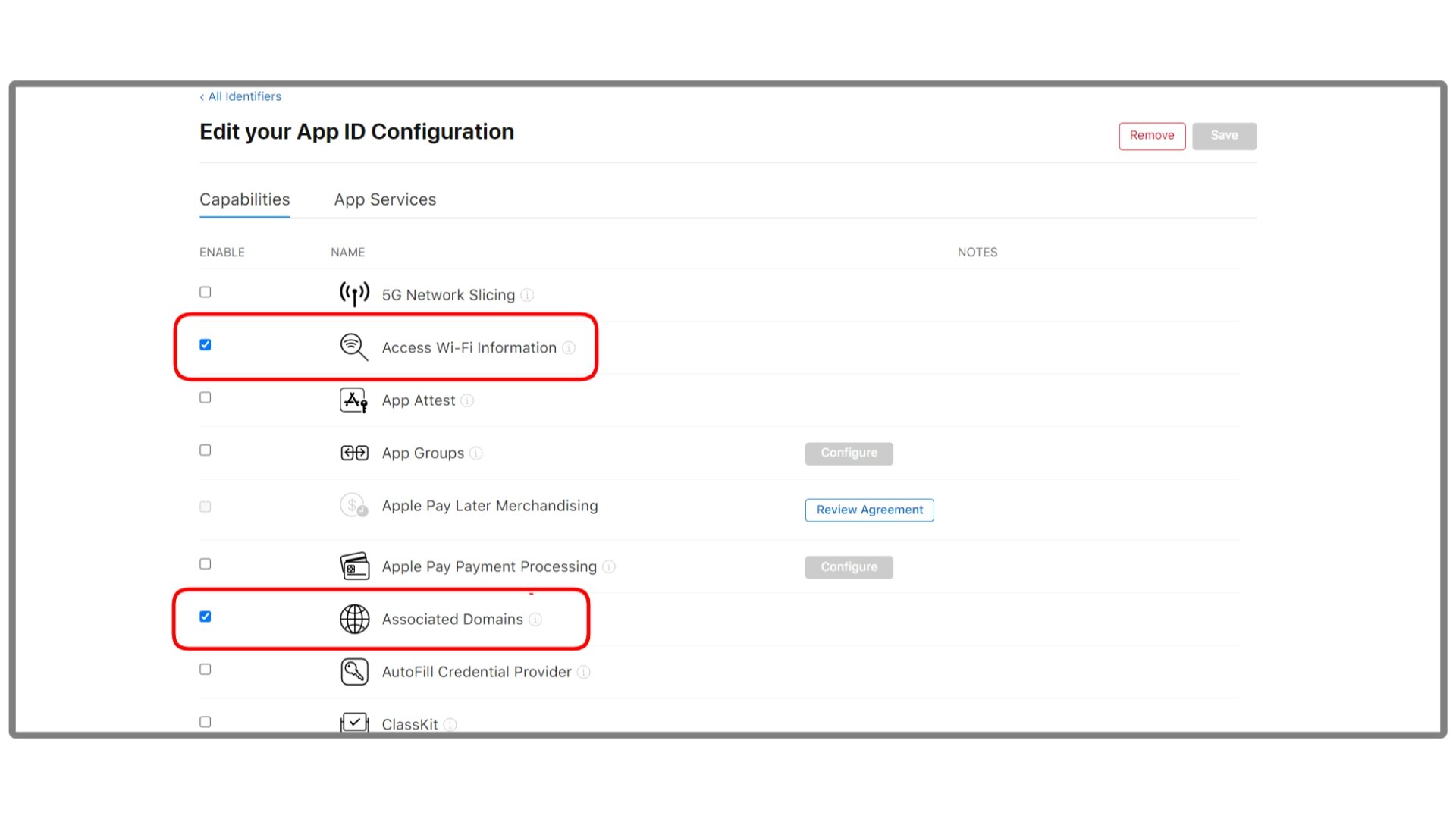1456x819 pixels.
Task: Select the Capabilities tab
Action: (x=244, y=199)
